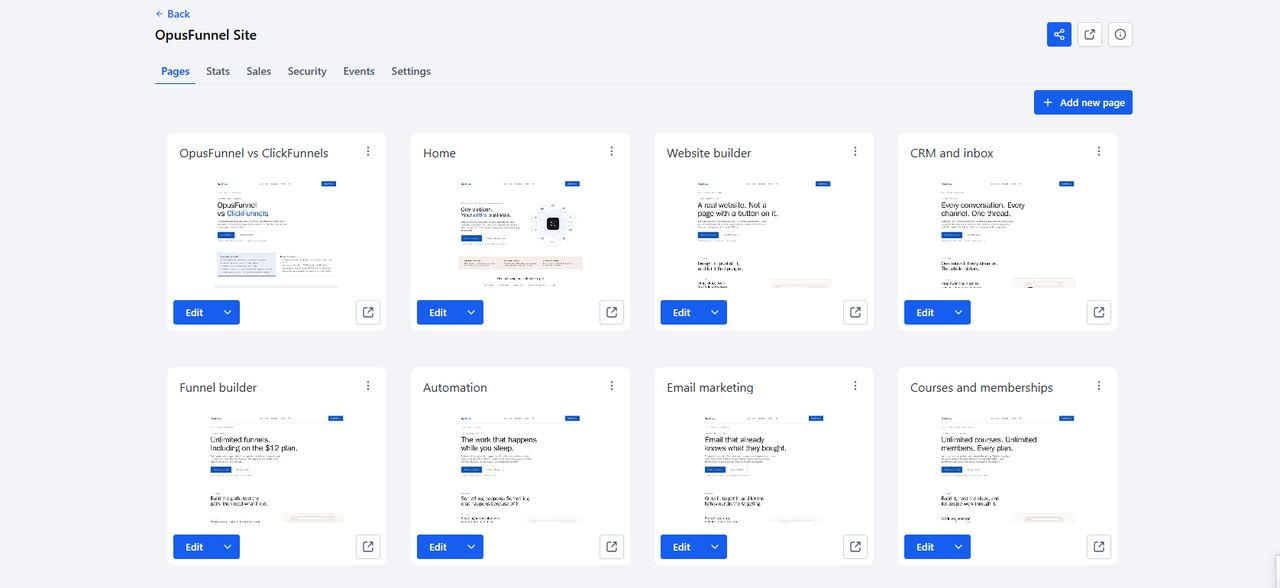Open Automation page externally
This screenshot has width=1280, height=588.
612,546
